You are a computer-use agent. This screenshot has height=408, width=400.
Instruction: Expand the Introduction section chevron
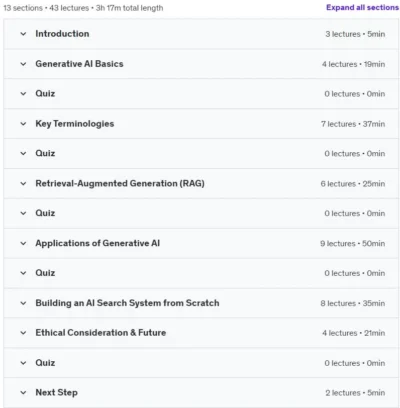(23, 34)
